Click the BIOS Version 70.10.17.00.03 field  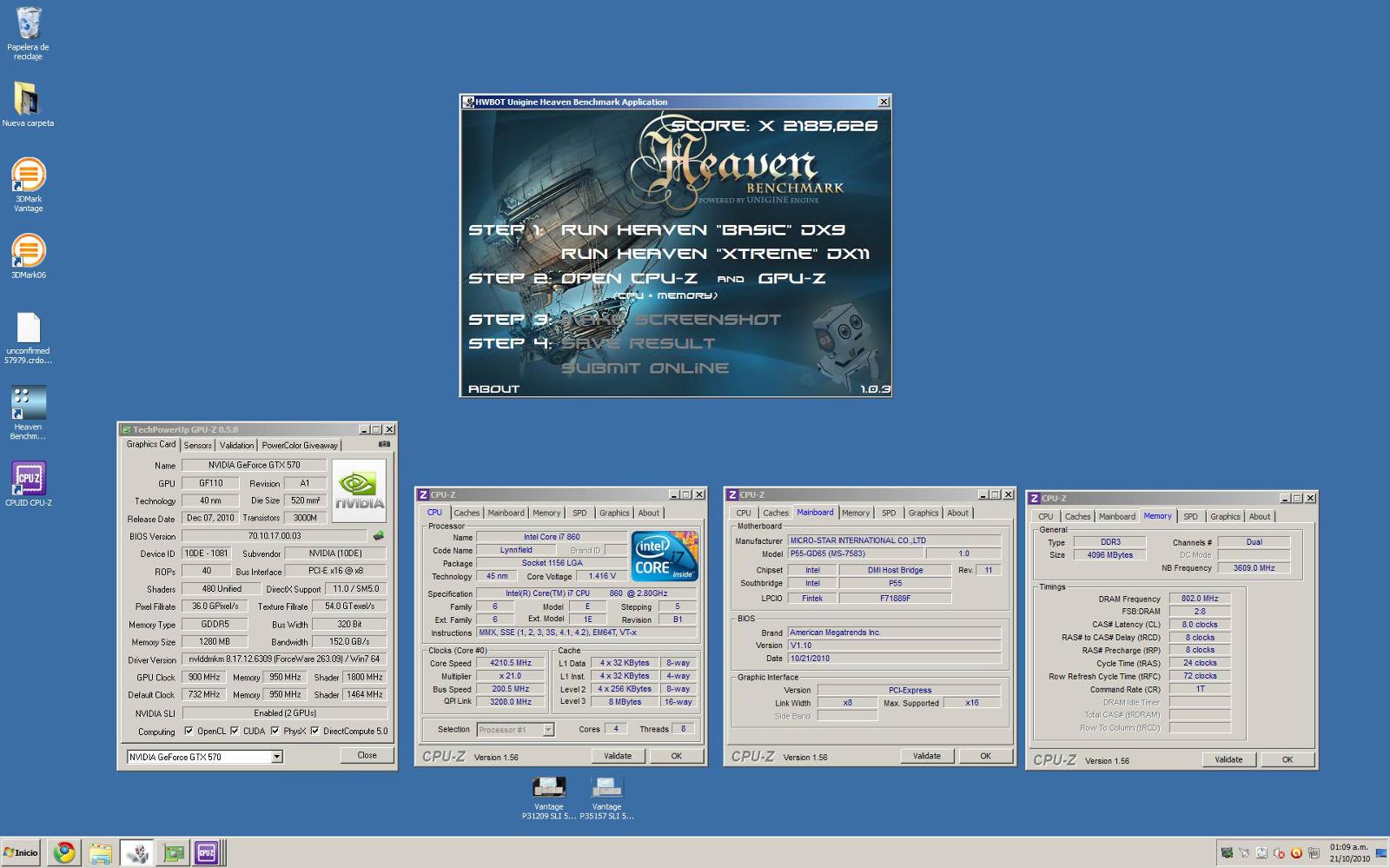pos(275,536)
